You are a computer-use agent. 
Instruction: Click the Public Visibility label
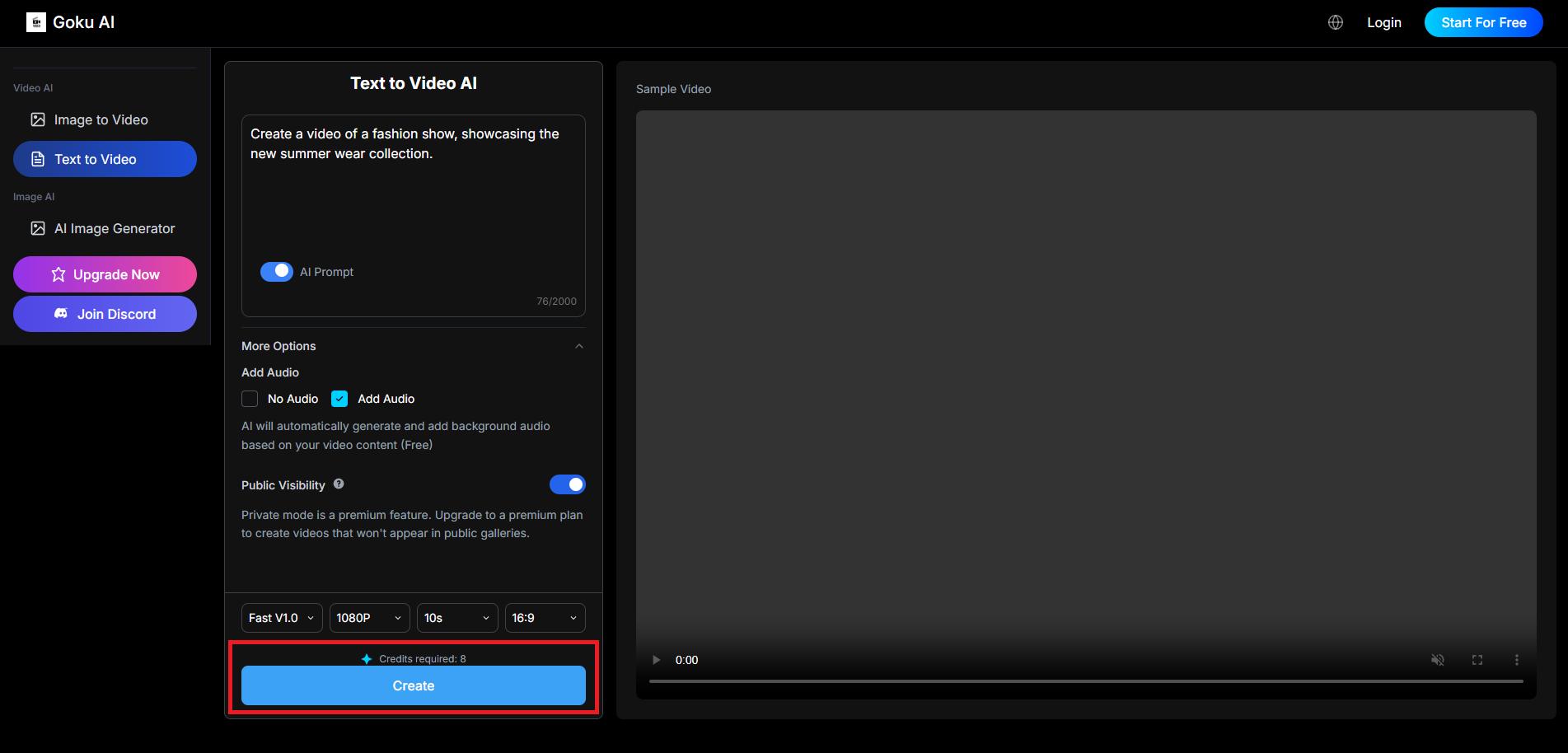pyautogui.click(x=283, y=485)
